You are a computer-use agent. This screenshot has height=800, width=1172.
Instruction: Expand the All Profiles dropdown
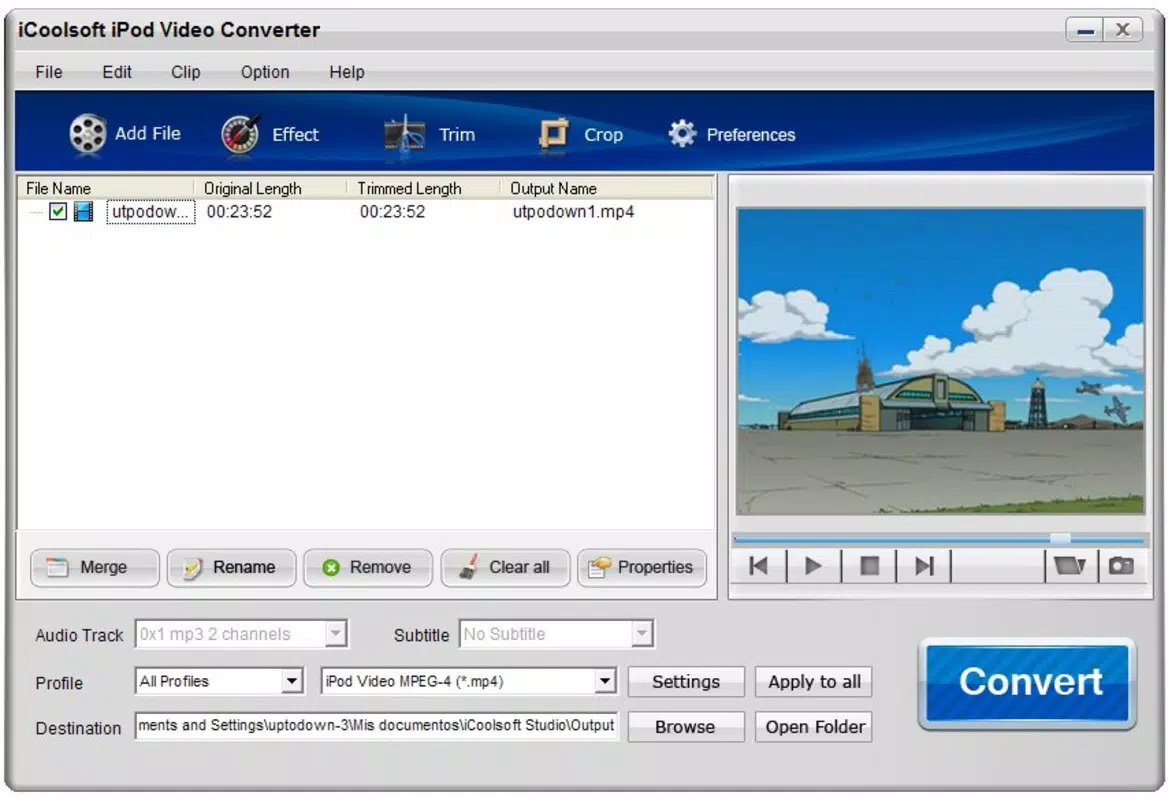click(x=292, y=681)
